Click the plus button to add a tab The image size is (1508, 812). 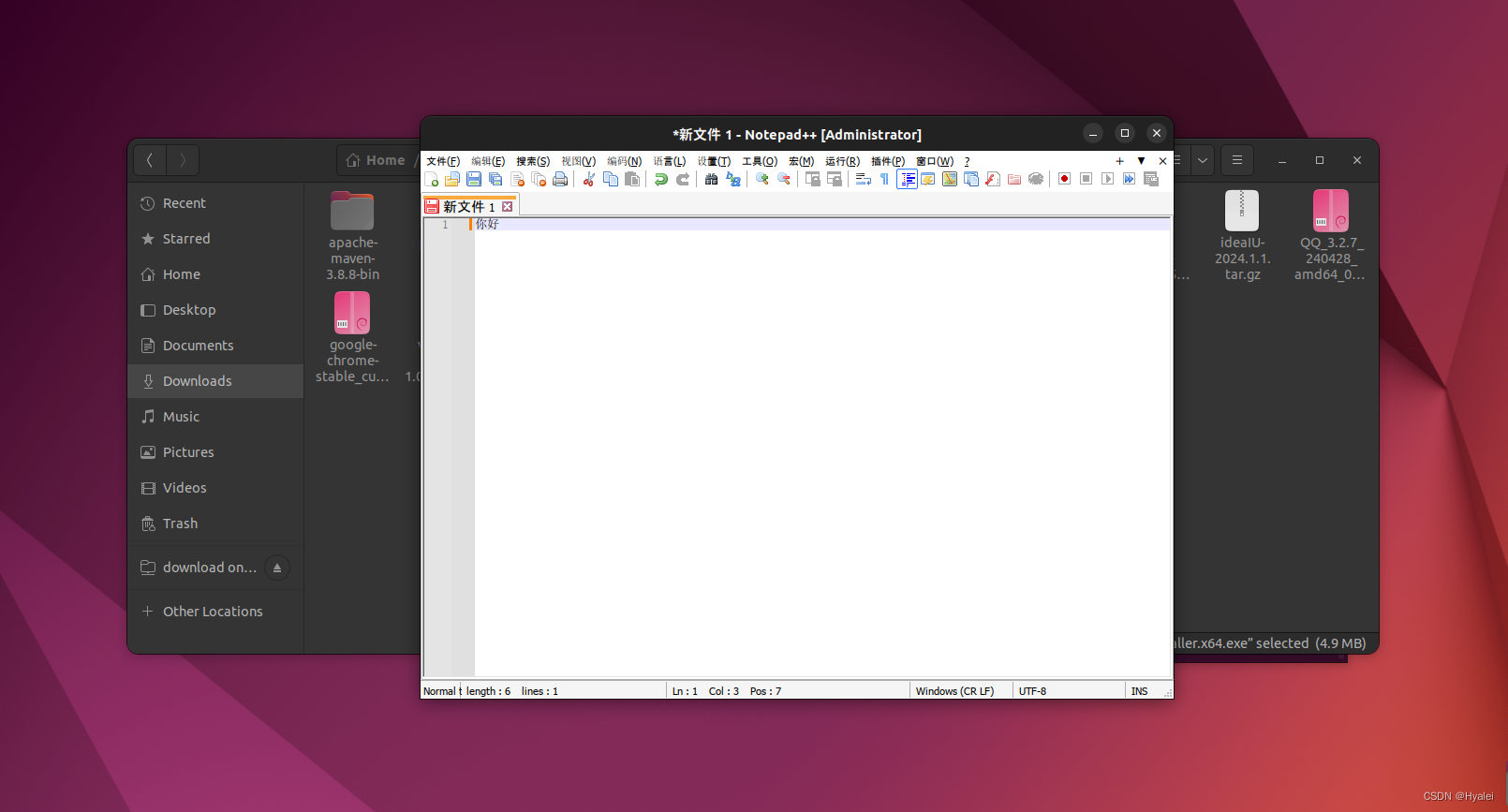point(1119,161)
